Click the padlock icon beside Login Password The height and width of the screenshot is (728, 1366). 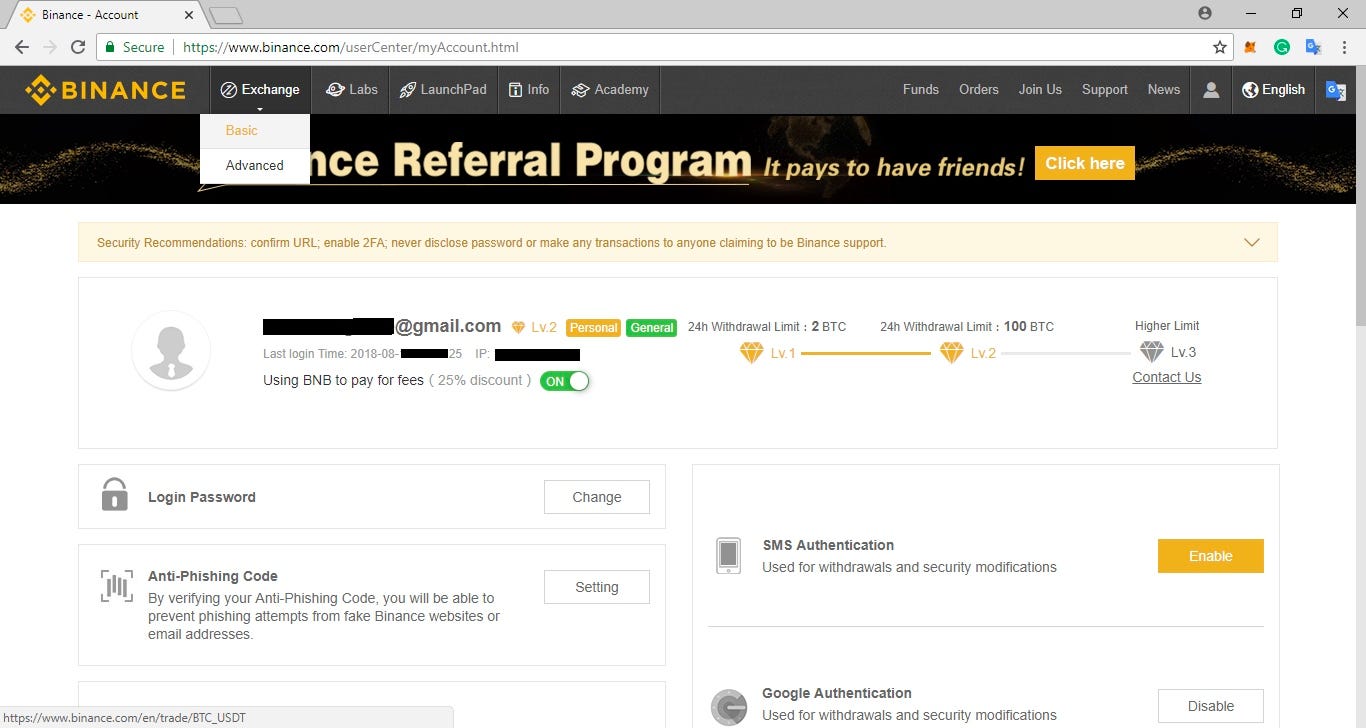click(115, 495)
